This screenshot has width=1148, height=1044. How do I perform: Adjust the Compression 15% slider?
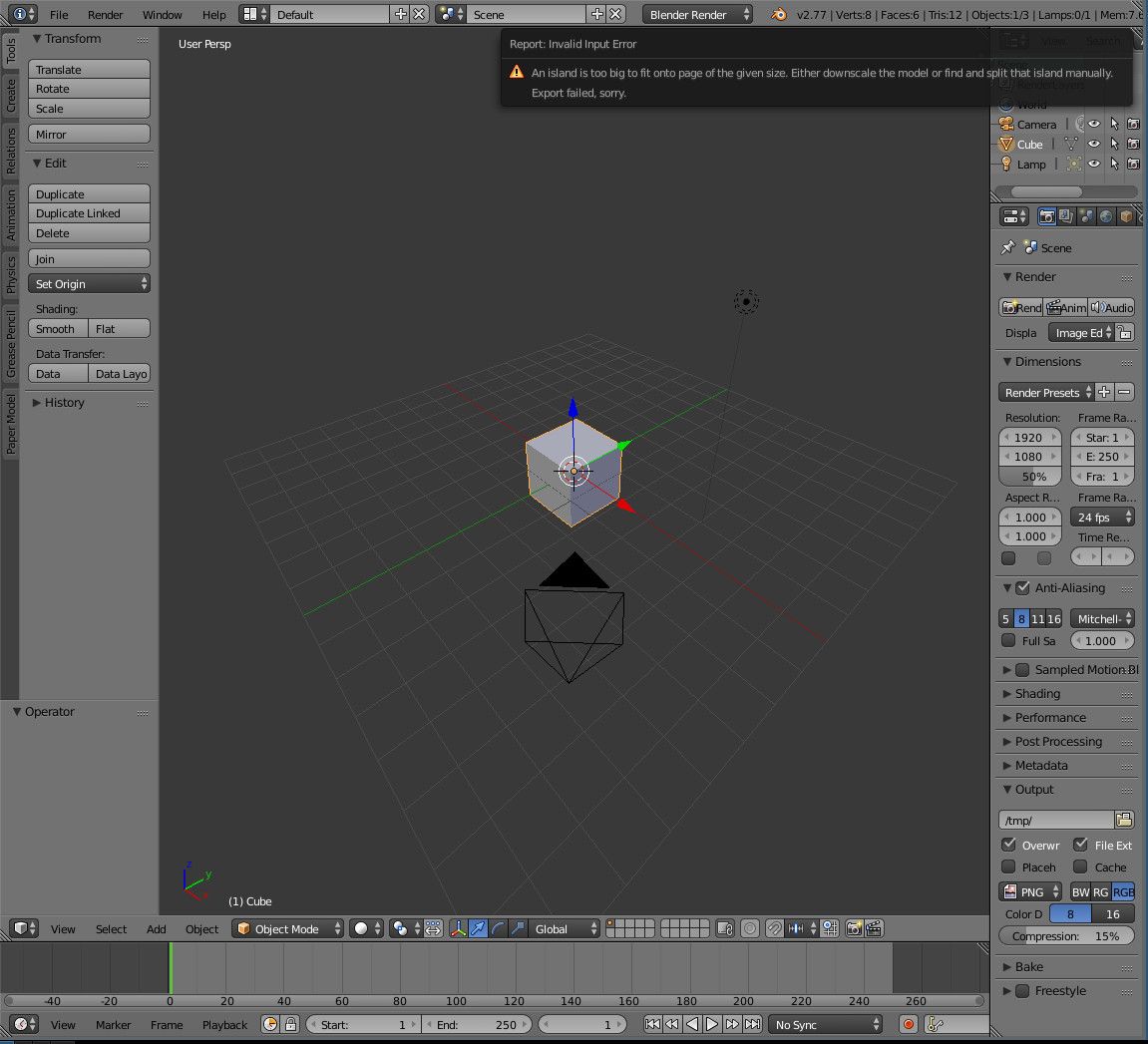pos(1066,935)
